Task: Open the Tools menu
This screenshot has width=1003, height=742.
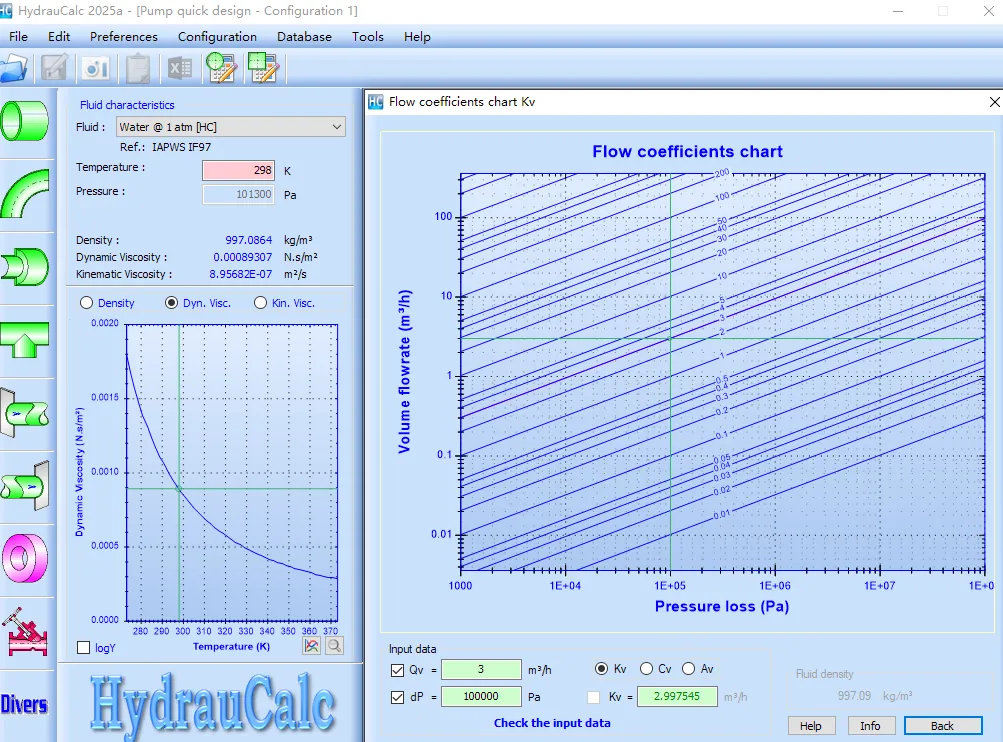Action: (x=368, y=36)
